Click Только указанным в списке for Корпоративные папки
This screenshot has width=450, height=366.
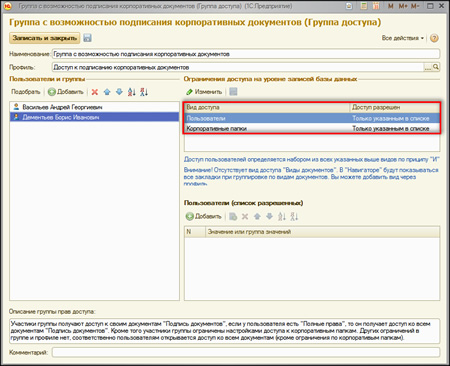[x=391, y=128]
